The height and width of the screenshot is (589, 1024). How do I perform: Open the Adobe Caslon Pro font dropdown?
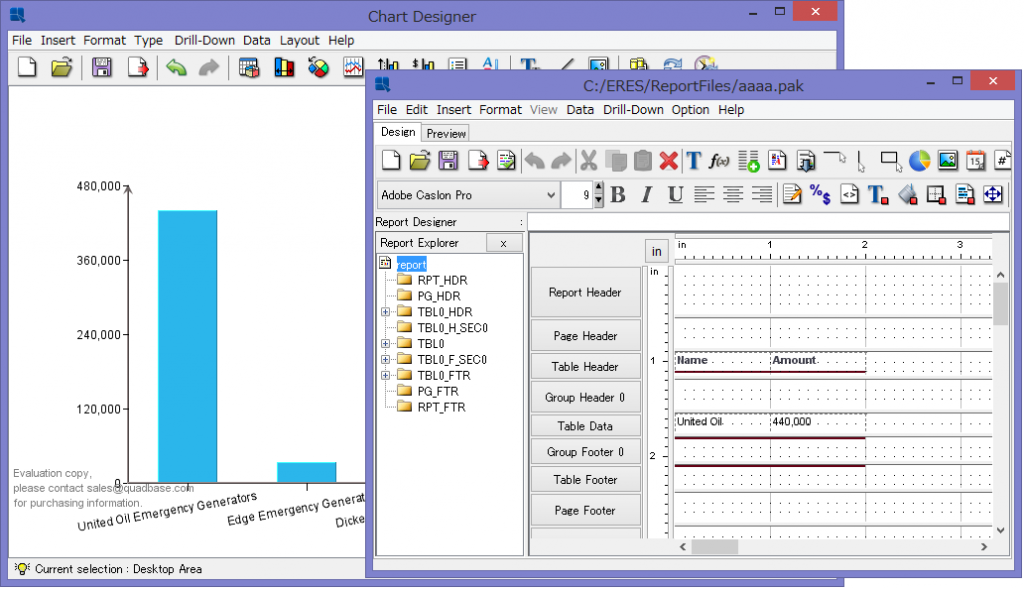(550, 195)
